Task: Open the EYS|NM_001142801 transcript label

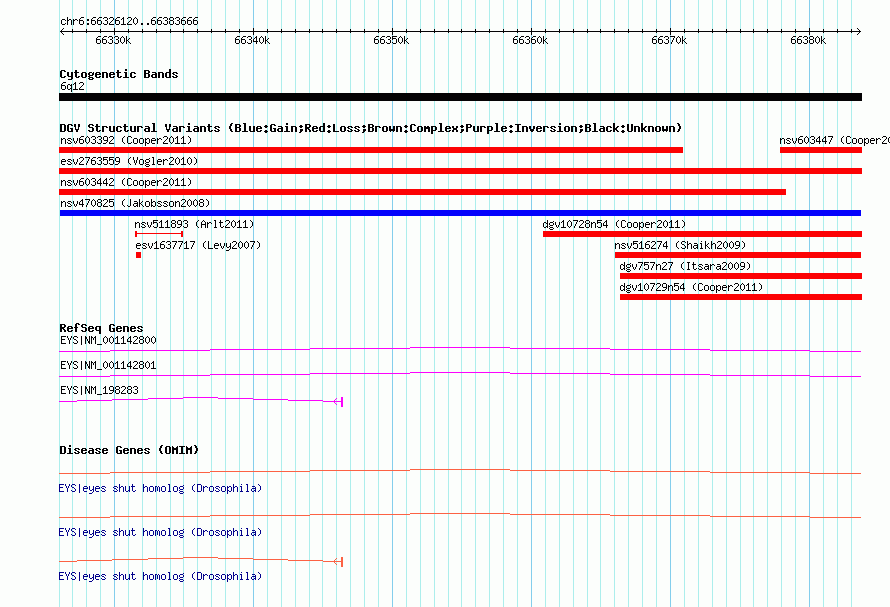Action: click(108, 365)
